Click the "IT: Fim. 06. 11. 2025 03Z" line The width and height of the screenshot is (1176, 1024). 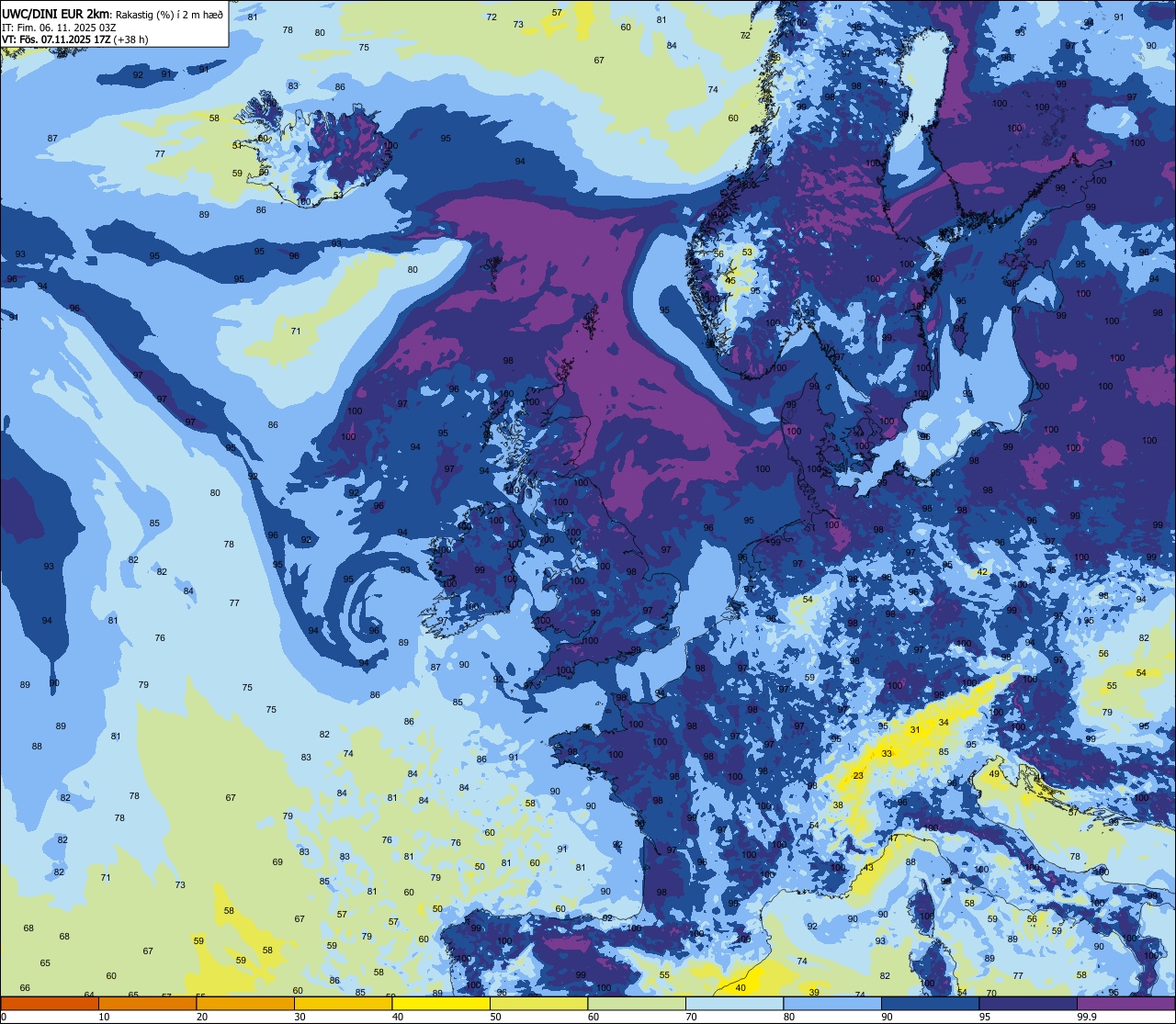coord(58,28)
